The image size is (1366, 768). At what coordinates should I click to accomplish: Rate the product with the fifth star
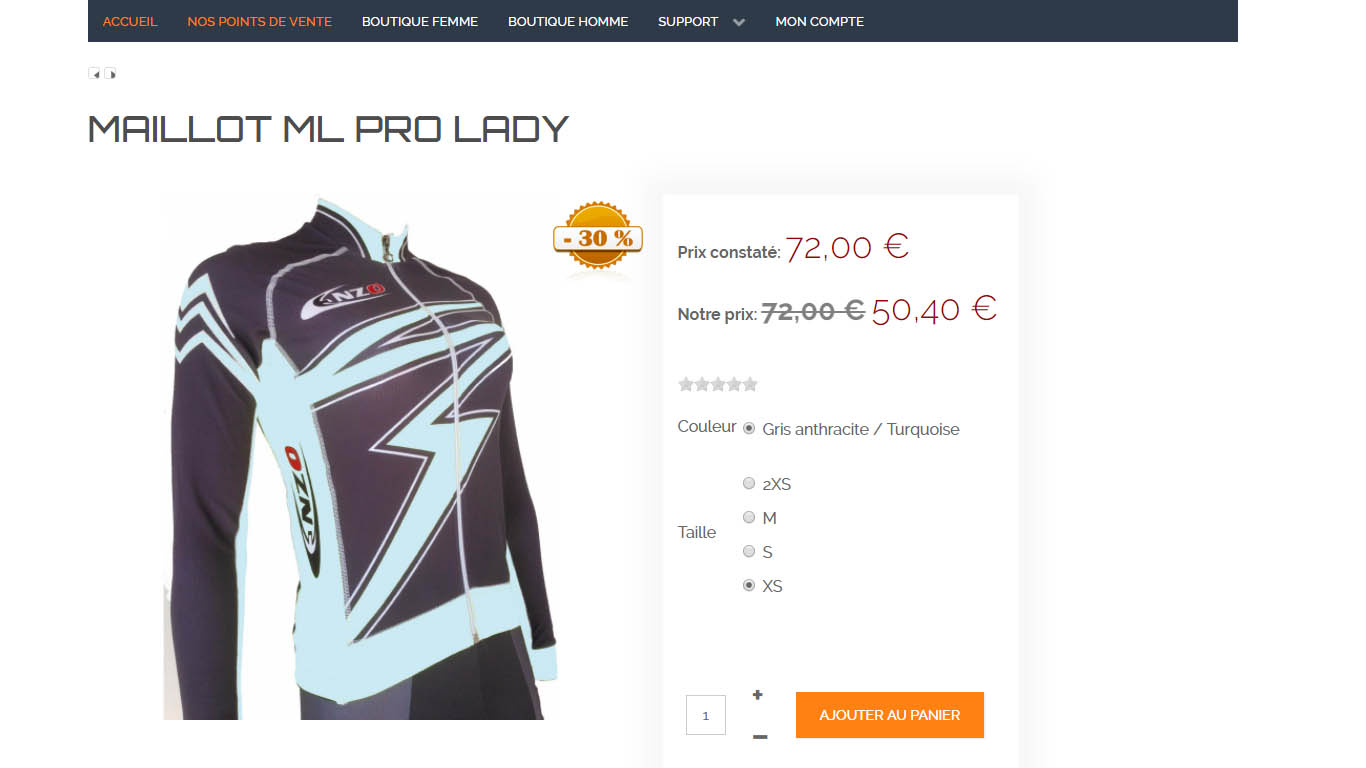(x=750, y=384)
